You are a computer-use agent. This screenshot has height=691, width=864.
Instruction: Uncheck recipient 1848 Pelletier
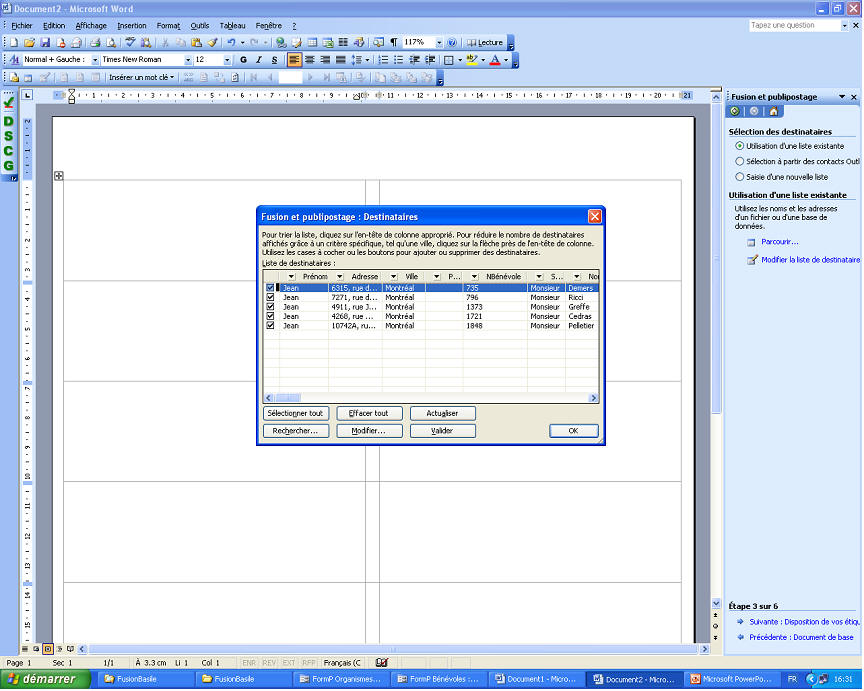pyautogui.click(x=270, y=326)
